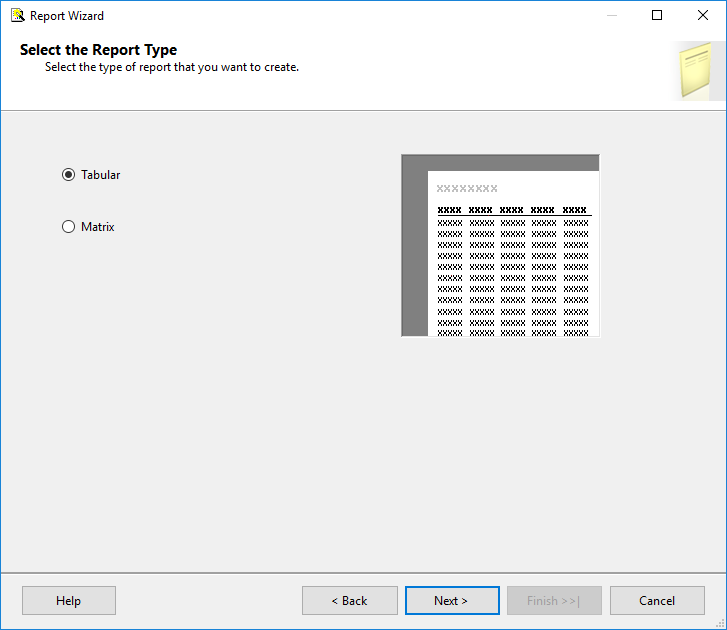
Task: Click the 'Report Wizard' window title text
Action: point(67,16)
